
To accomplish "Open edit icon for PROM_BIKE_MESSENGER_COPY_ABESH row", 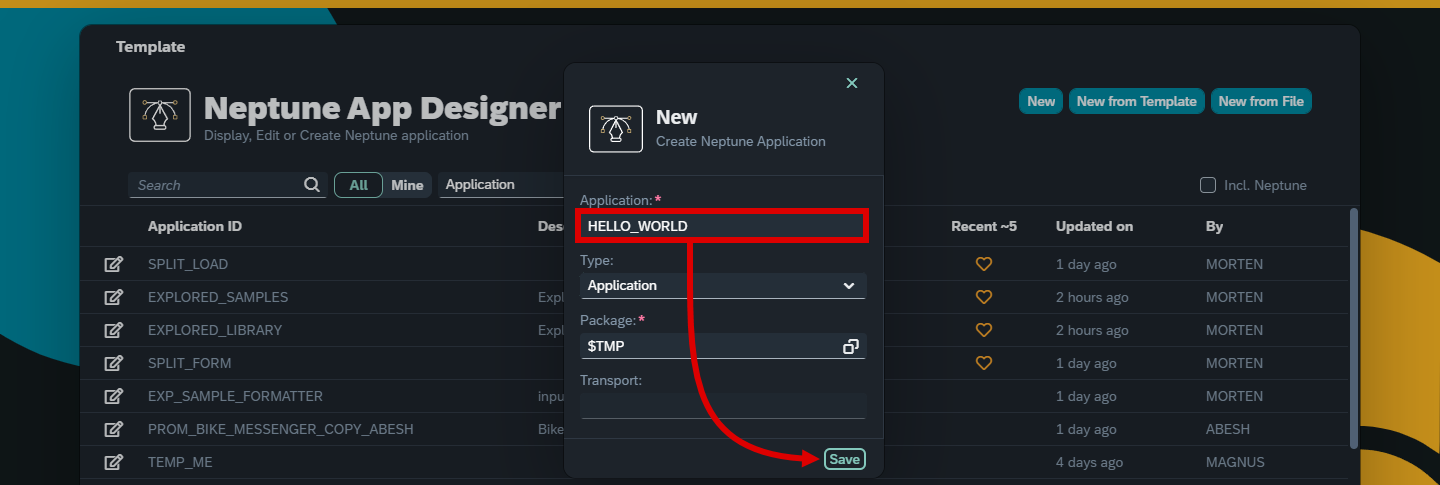I will [x=114, y=429].
